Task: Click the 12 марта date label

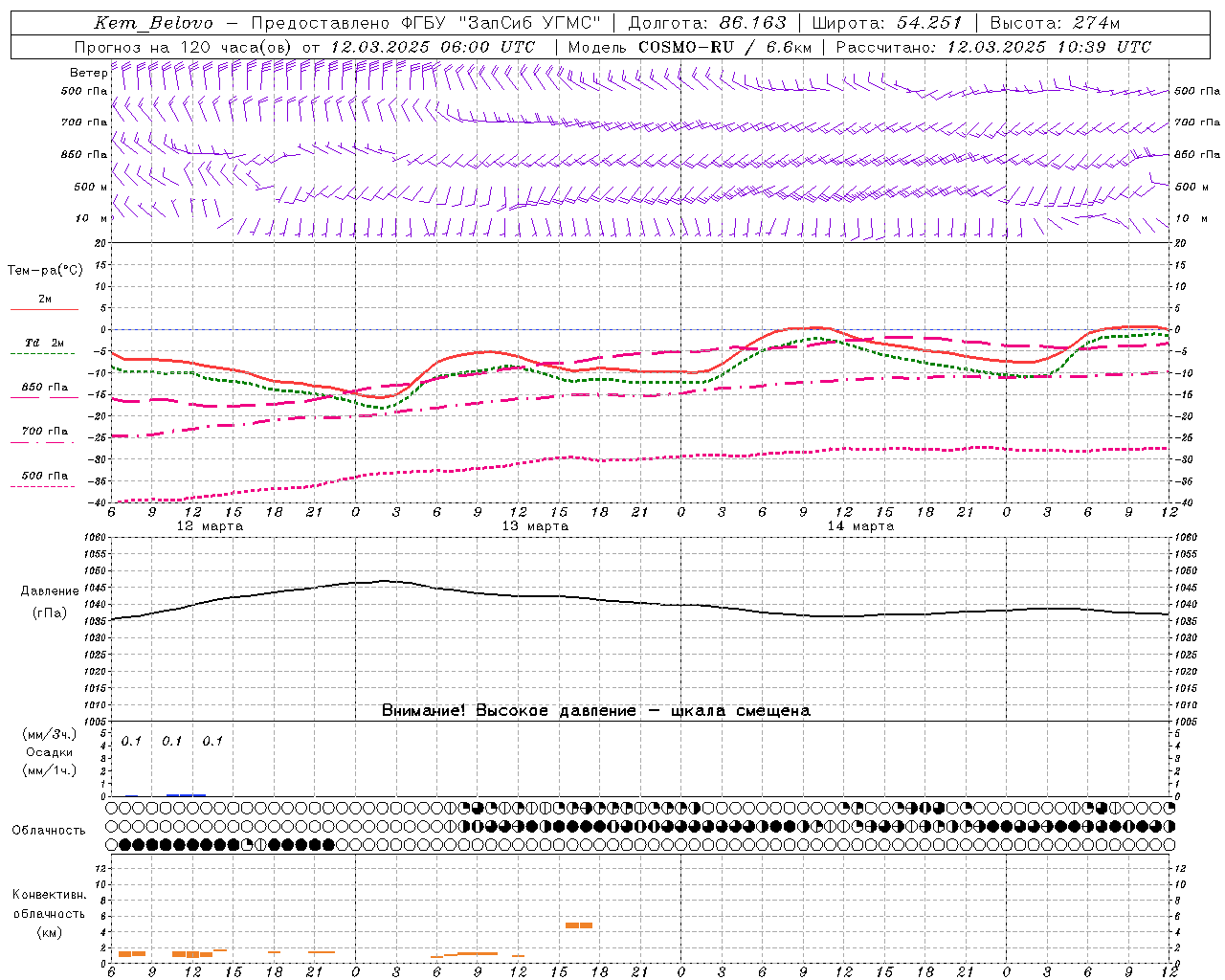Action: 210,526
